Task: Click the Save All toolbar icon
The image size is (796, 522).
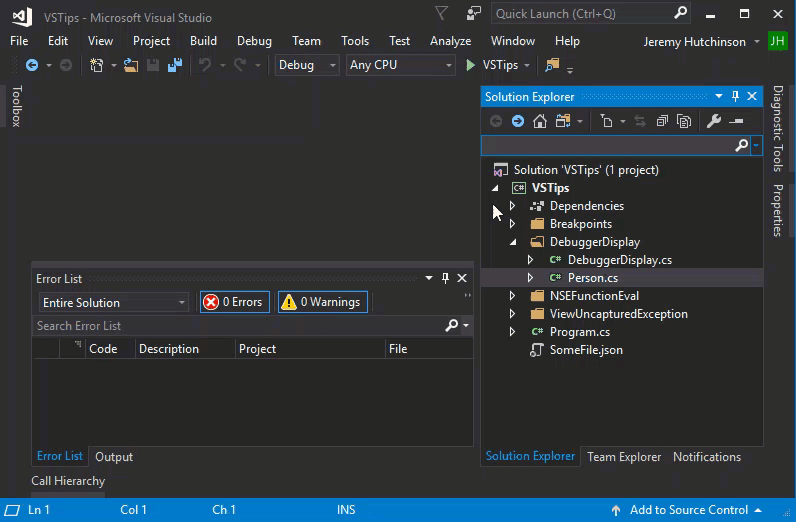Action: pos(175,65)
